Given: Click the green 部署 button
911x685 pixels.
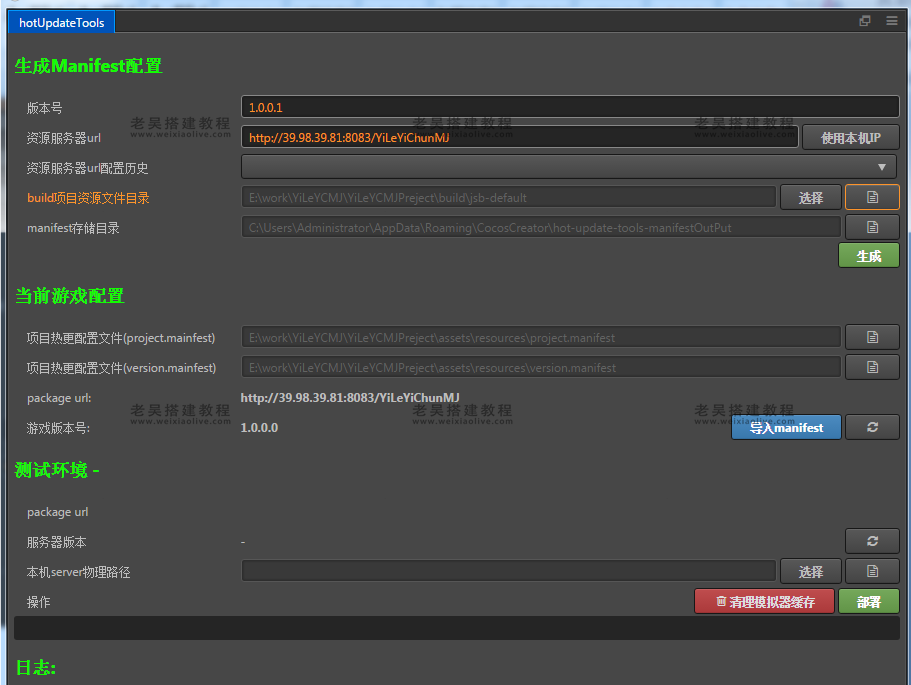Looking at the screenshot, I should pyautogui.click(x=868, y=601).
